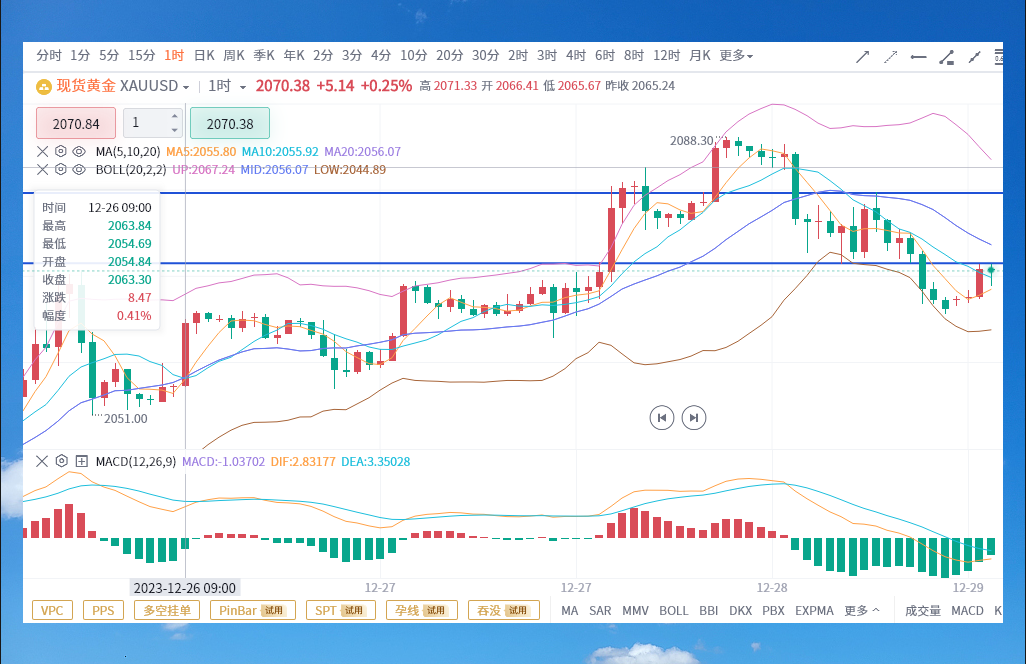Click the gold XAUUSD symbol icon
1026x664 pixels.
point(44,86)
